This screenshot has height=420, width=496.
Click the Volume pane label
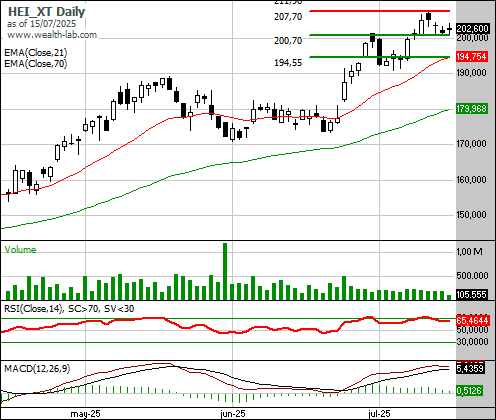click(20, 250)
